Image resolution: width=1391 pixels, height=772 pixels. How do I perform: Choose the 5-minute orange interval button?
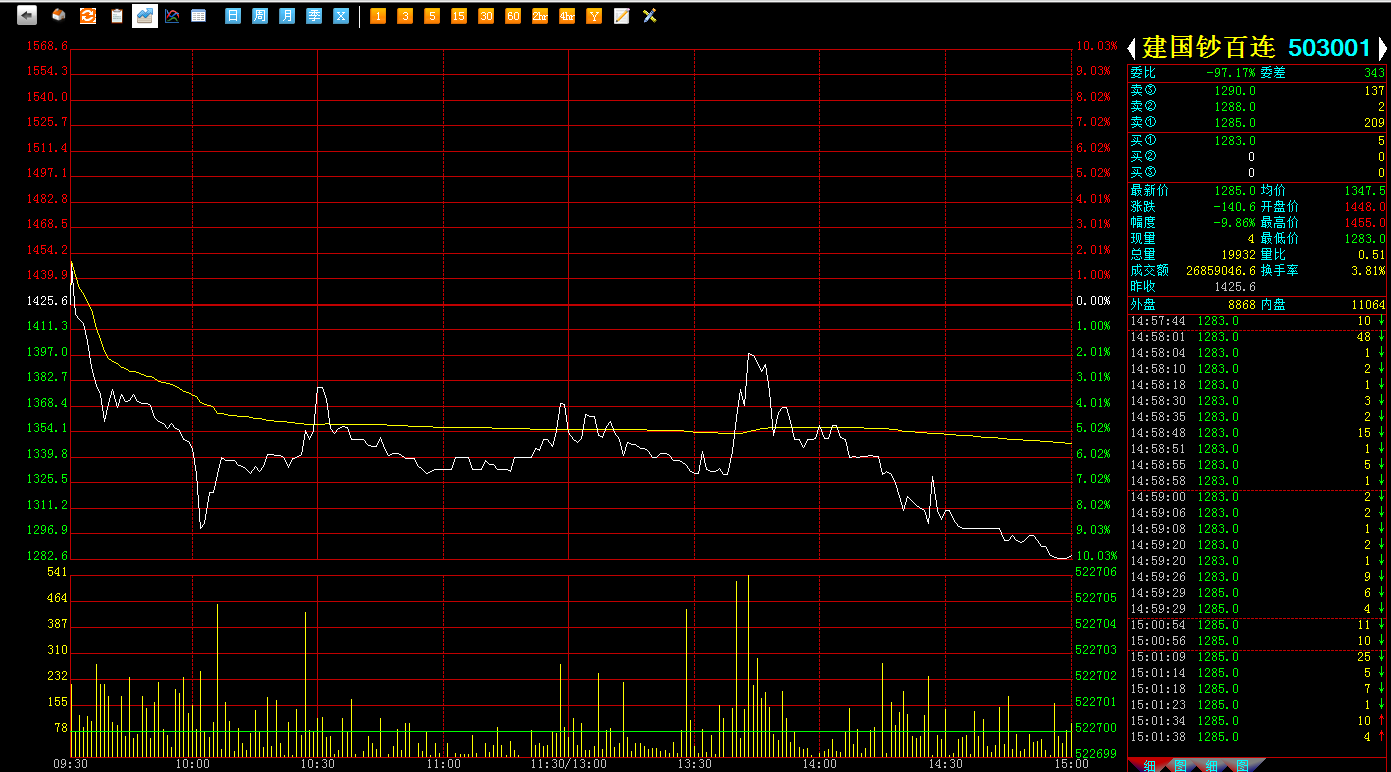[432, 16]
